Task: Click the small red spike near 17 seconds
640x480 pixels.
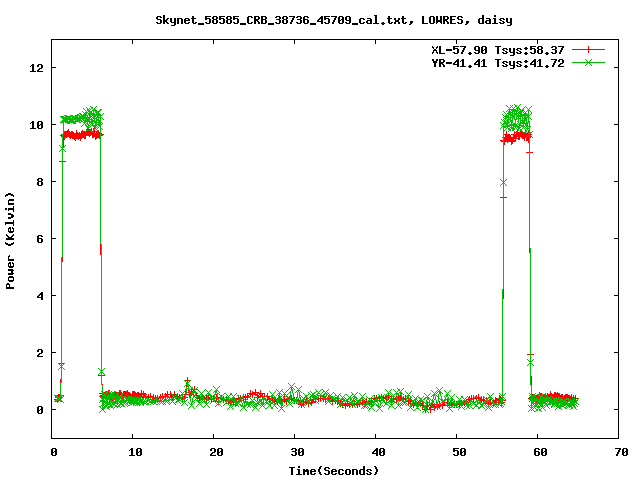Action: click(187, 381)
